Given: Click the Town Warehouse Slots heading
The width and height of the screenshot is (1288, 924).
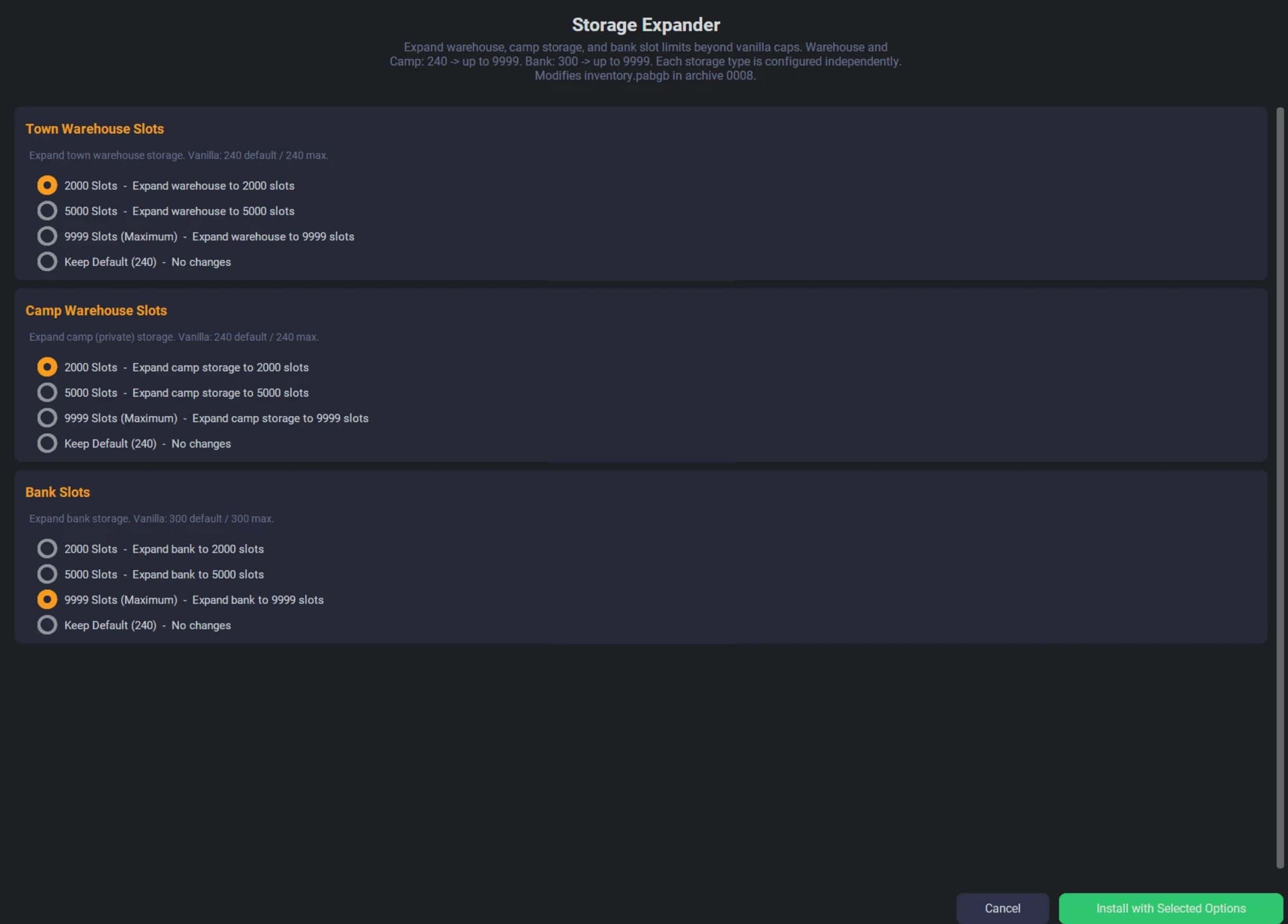Looking at the screenshot, I should click(x=94, y=129).
